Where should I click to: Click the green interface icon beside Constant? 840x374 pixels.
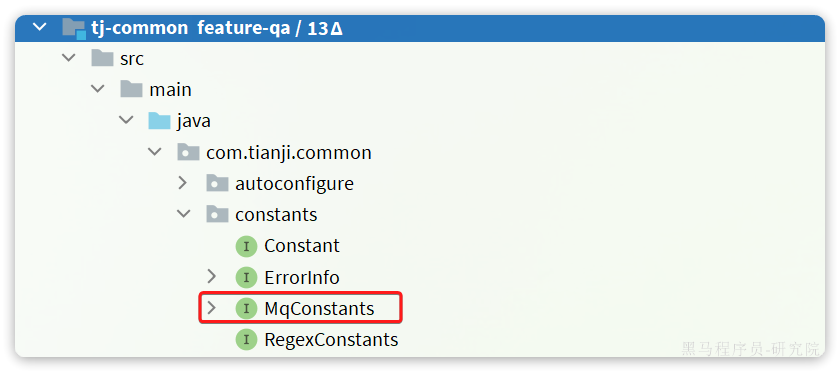246,246
